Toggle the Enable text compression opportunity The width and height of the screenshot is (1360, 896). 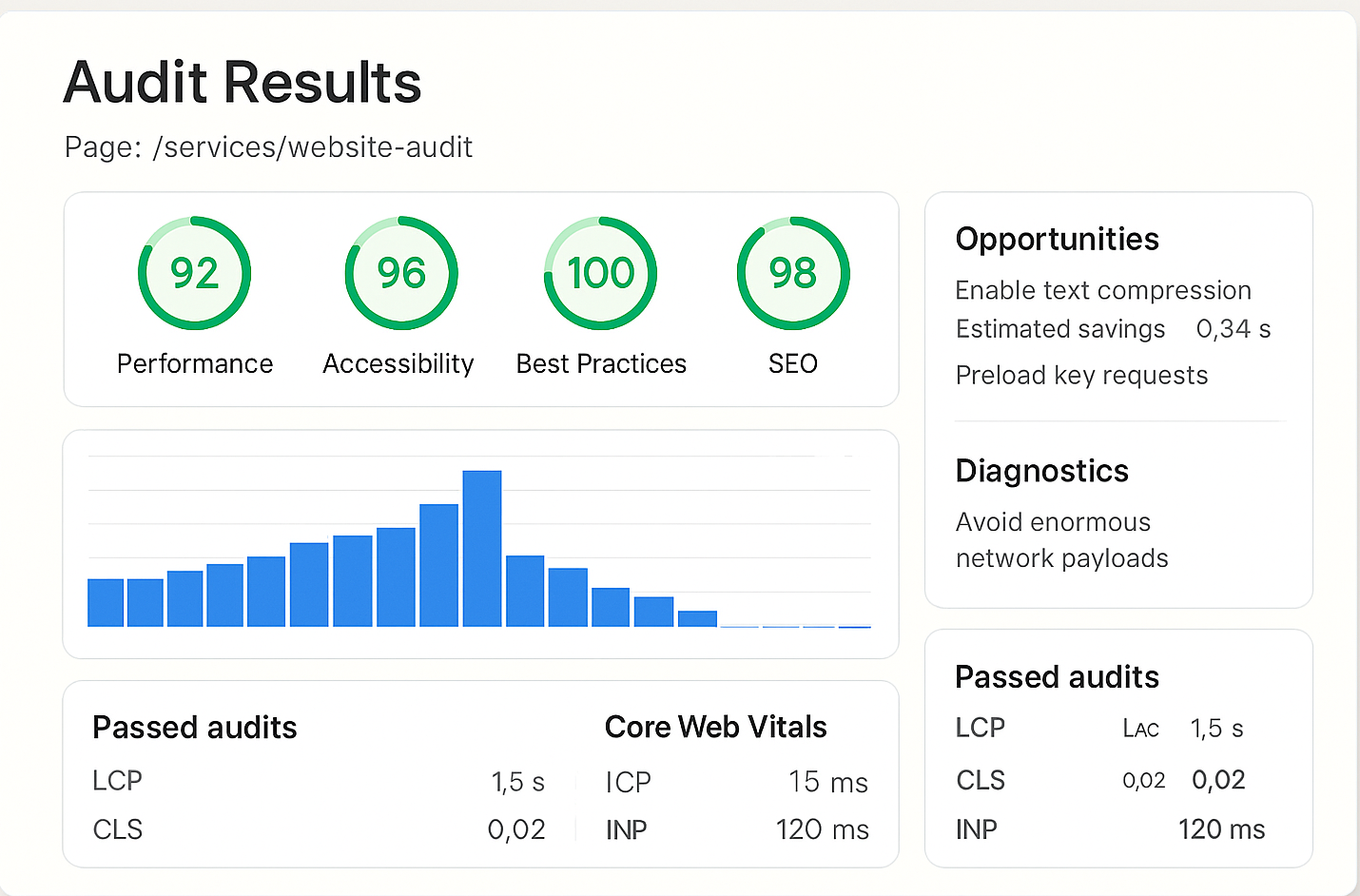[1103, 290]
